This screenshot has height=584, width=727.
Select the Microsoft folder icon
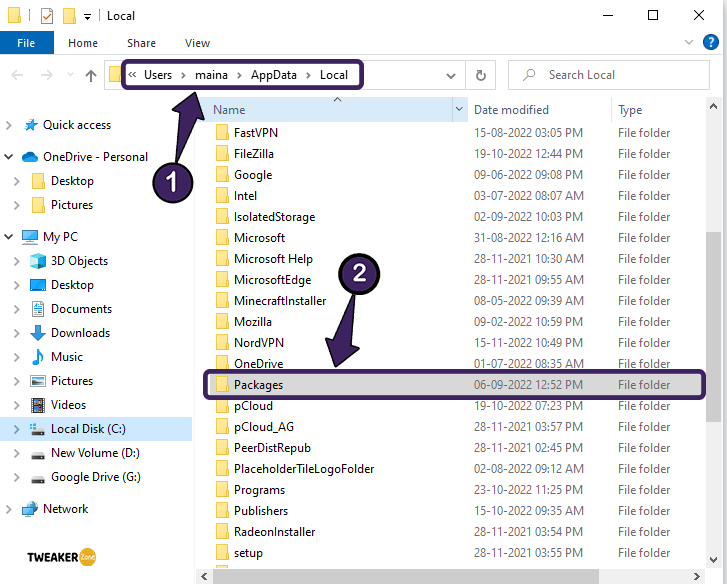[x=222, y=238]
